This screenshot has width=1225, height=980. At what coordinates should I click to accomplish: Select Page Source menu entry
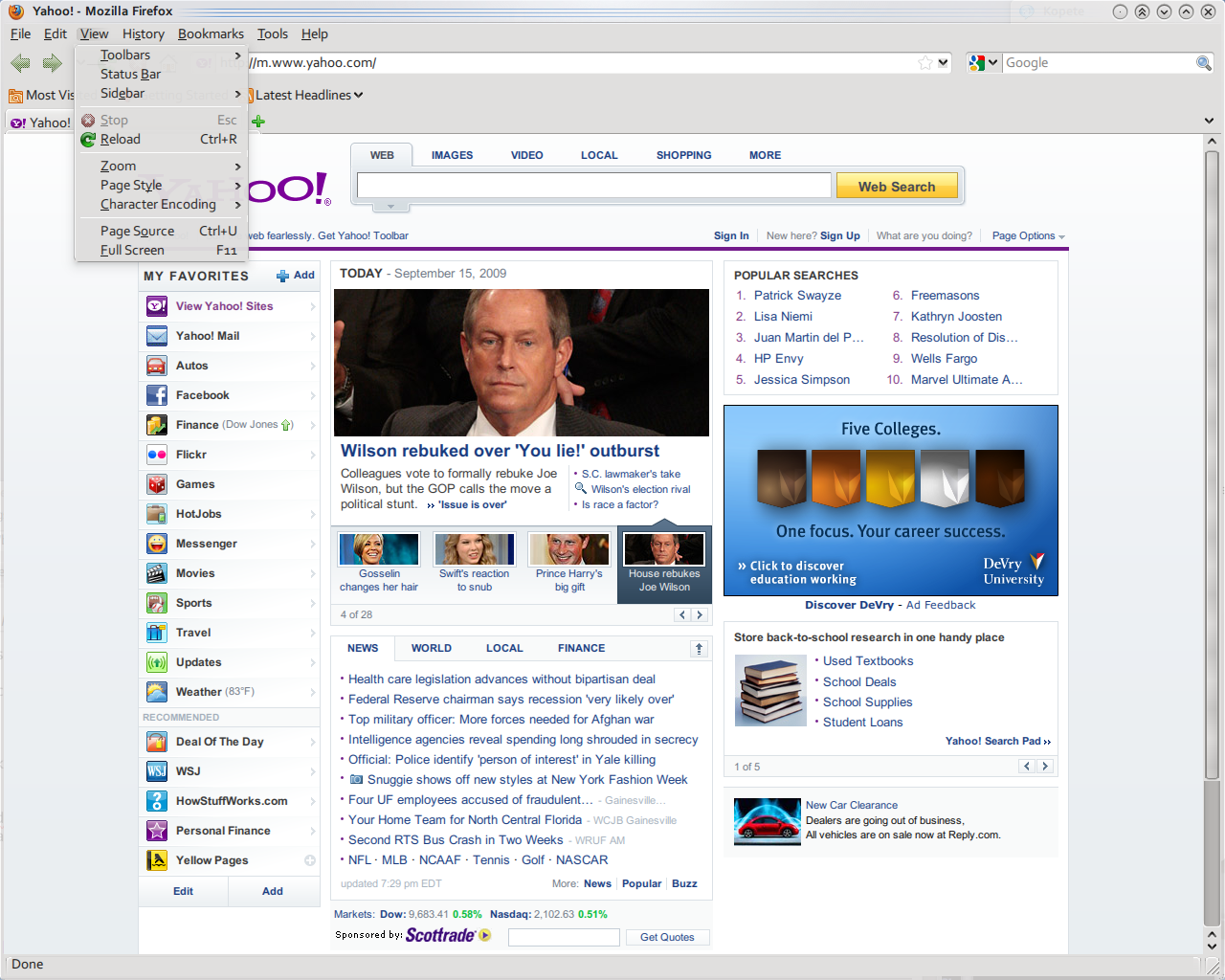point(161,231)
